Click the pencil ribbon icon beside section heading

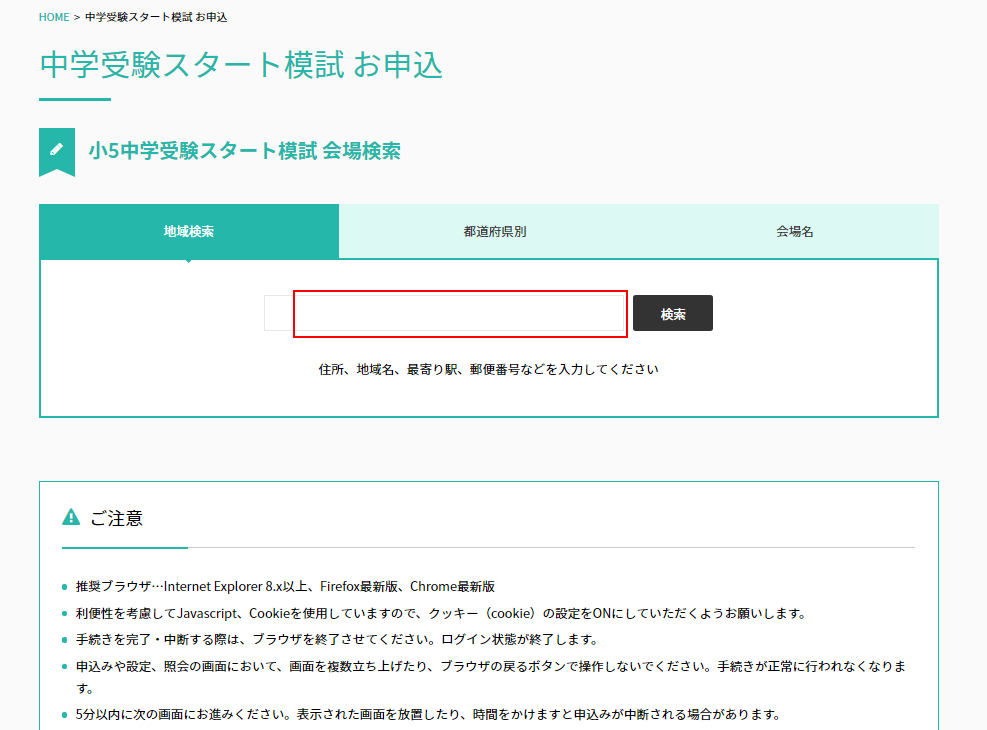coord(56,150)
